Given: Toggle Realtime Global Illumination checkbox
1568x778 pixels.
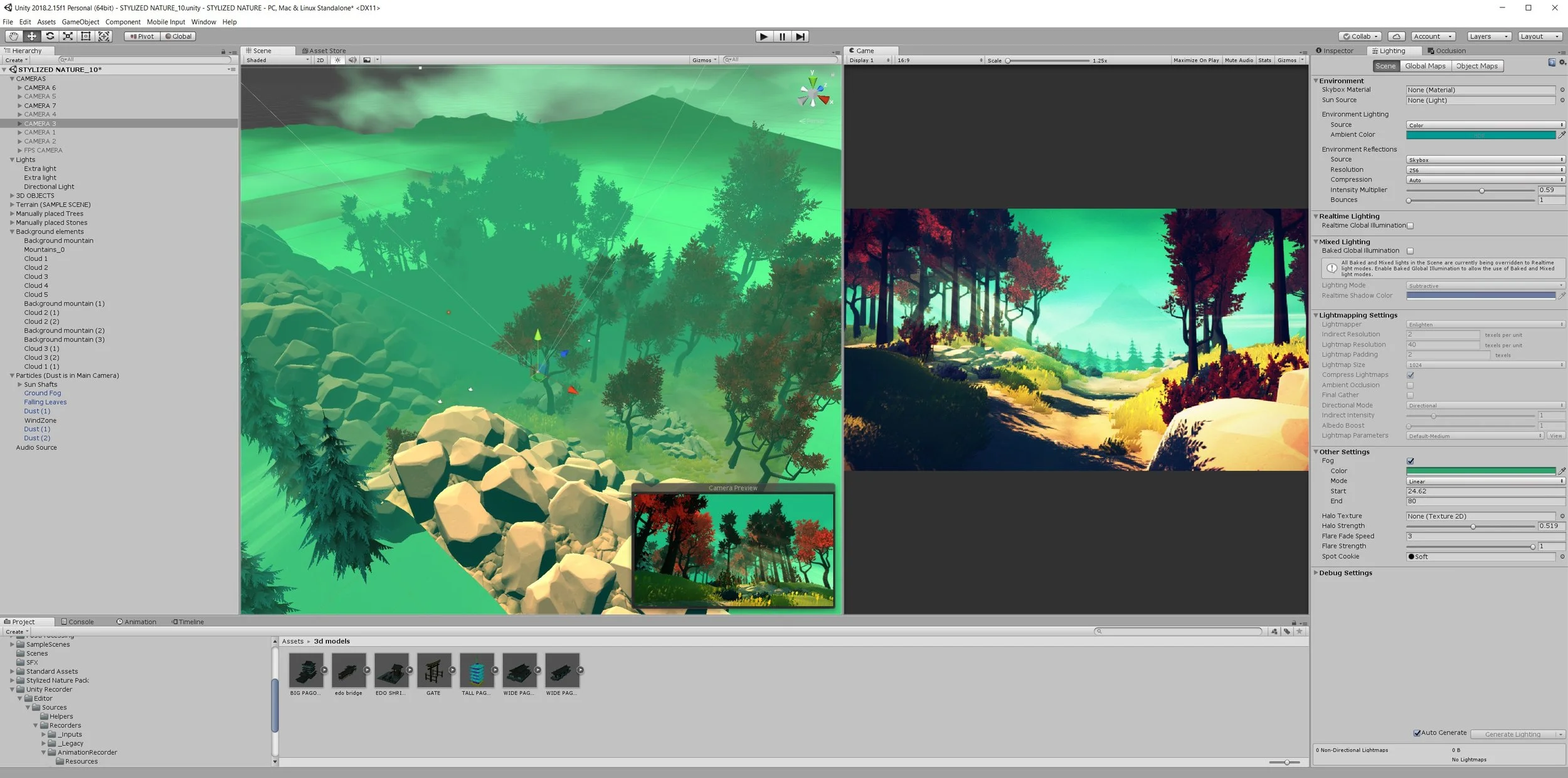Looking at the screenshot, I should coord(1409,225).
